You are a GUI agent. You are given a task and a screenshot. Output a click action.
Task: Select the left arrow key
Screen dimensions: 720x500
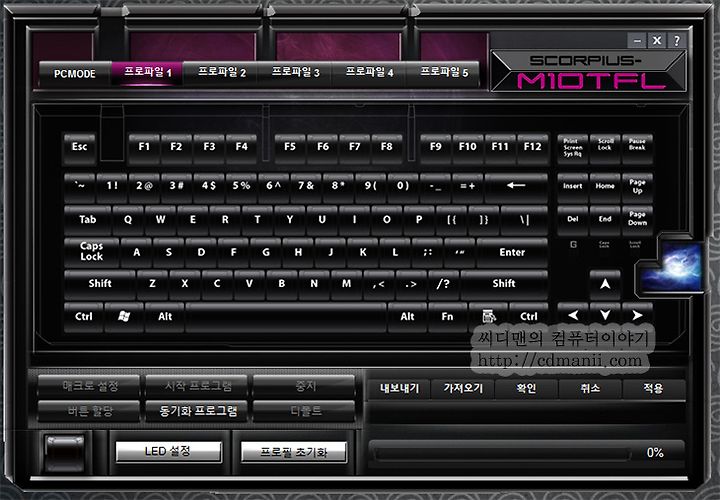(x=573, y=316)
